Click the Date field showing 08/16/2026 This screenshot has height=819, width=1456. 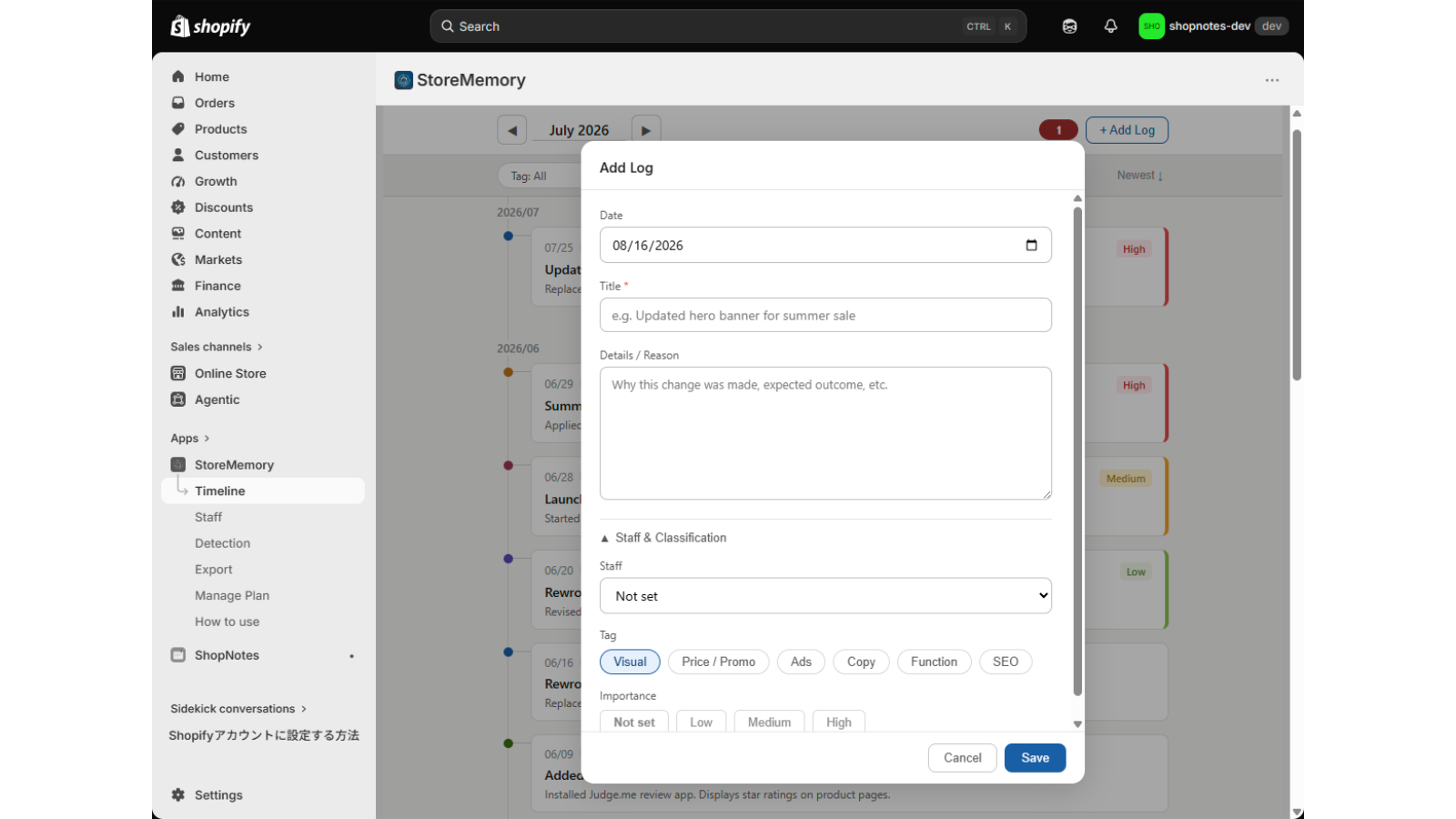point(825,245)
